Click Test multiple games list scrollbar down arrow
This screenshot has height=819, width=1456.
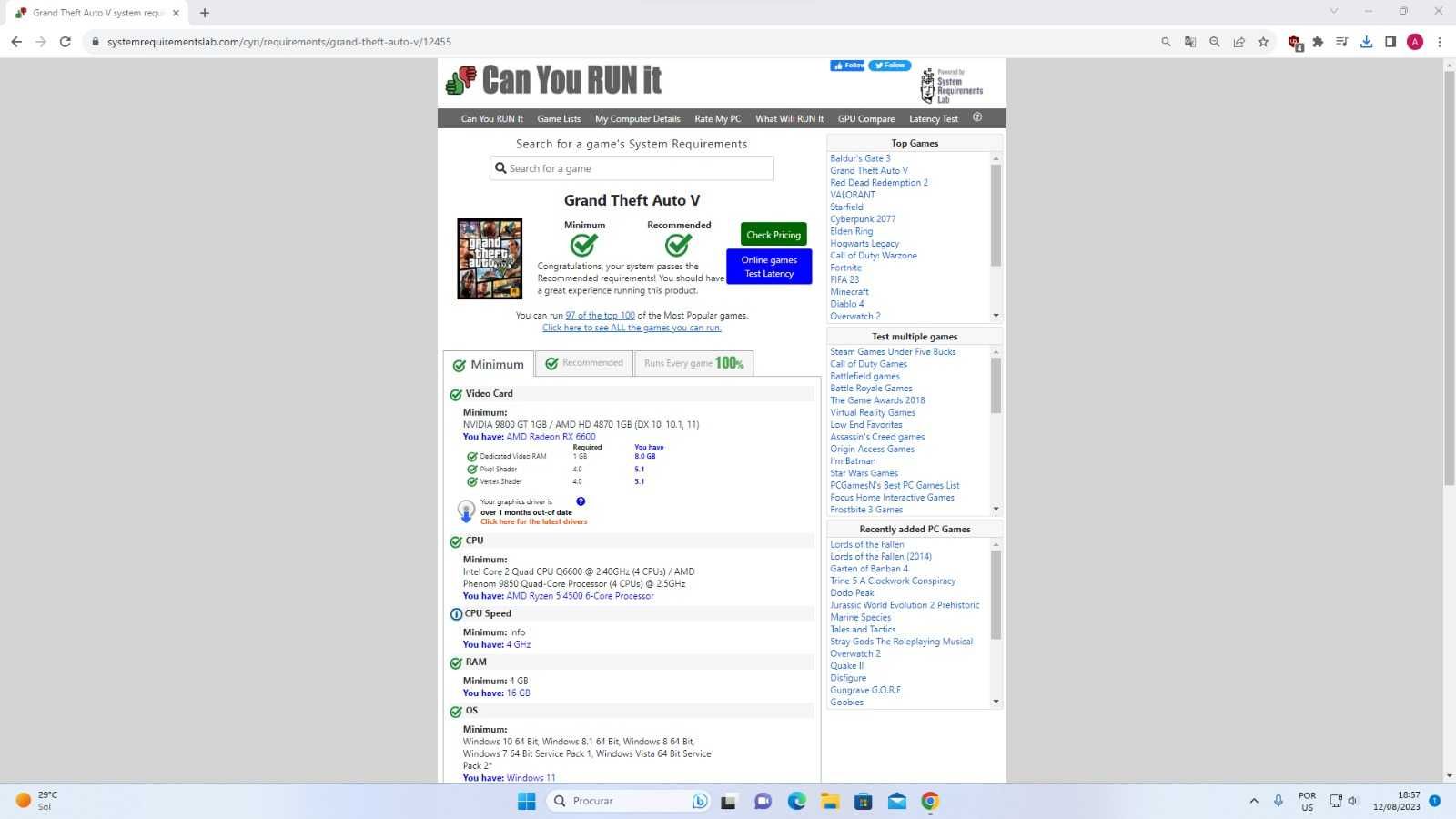tap(996, 509)
